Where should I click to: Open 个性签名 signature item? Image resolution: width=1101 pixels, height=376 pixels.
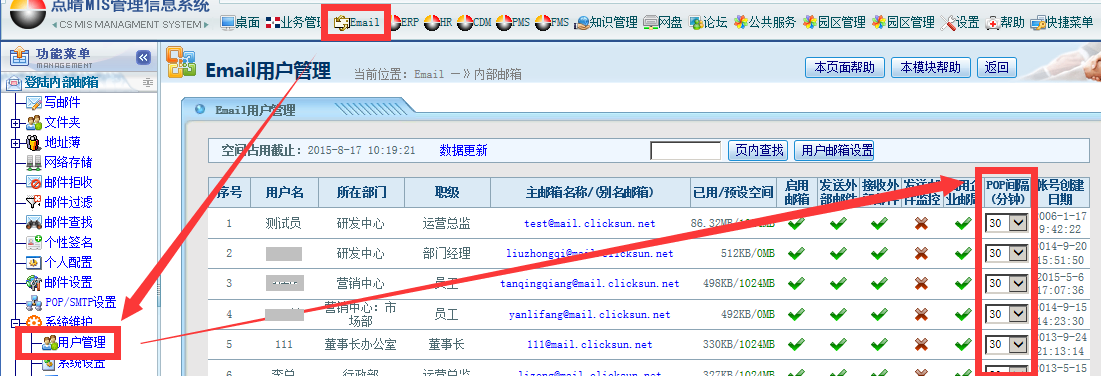click(x=68, y=242)
